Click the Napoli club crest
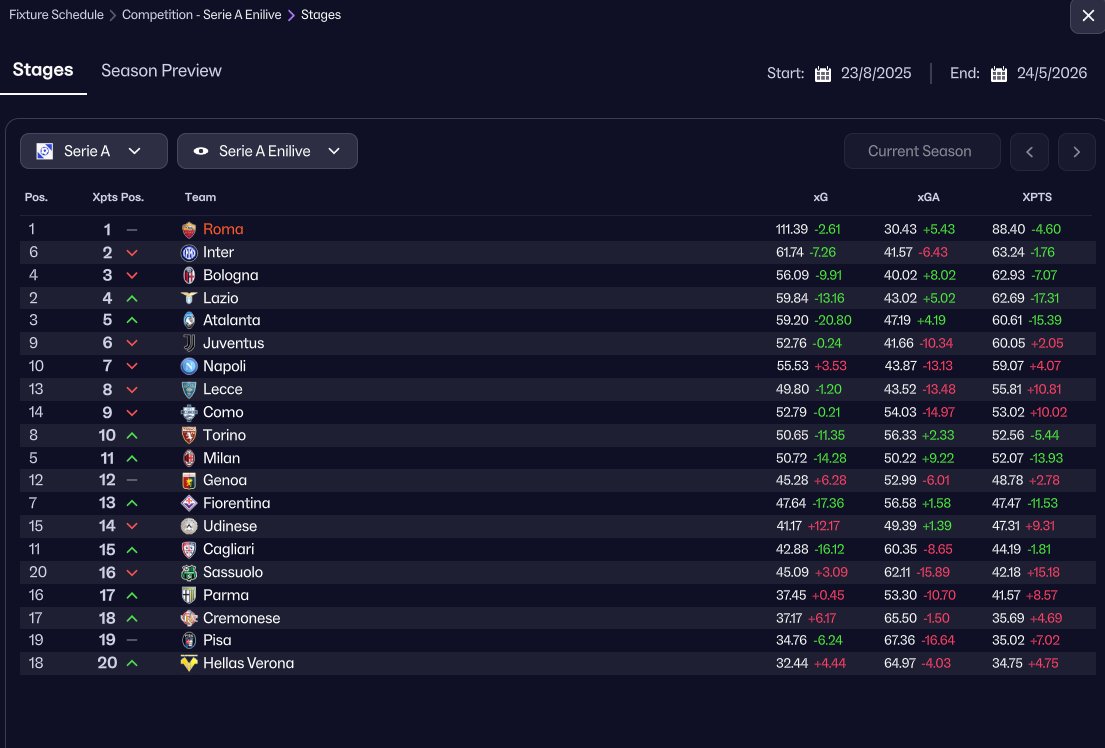 click(x=189, y=367)
